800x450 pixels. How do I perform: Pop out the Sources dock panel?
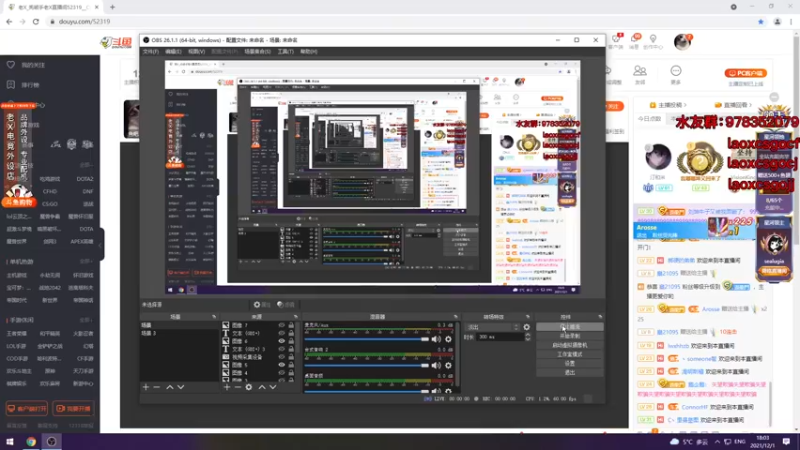[x=295, y=317]
